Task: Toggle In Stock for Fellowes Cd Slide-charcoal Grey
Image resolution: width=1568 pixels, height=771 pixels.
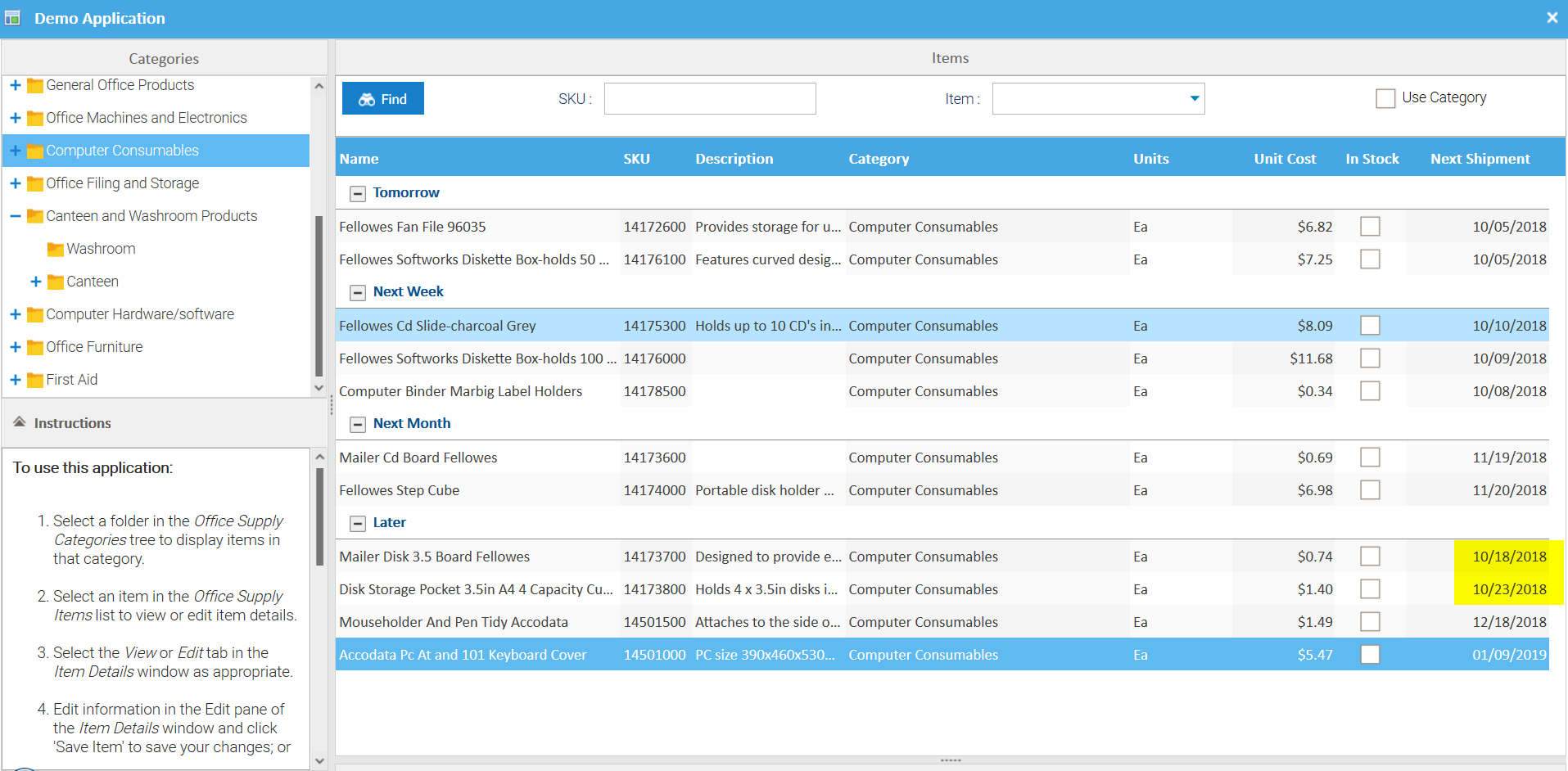Action: pos(1370,325)
